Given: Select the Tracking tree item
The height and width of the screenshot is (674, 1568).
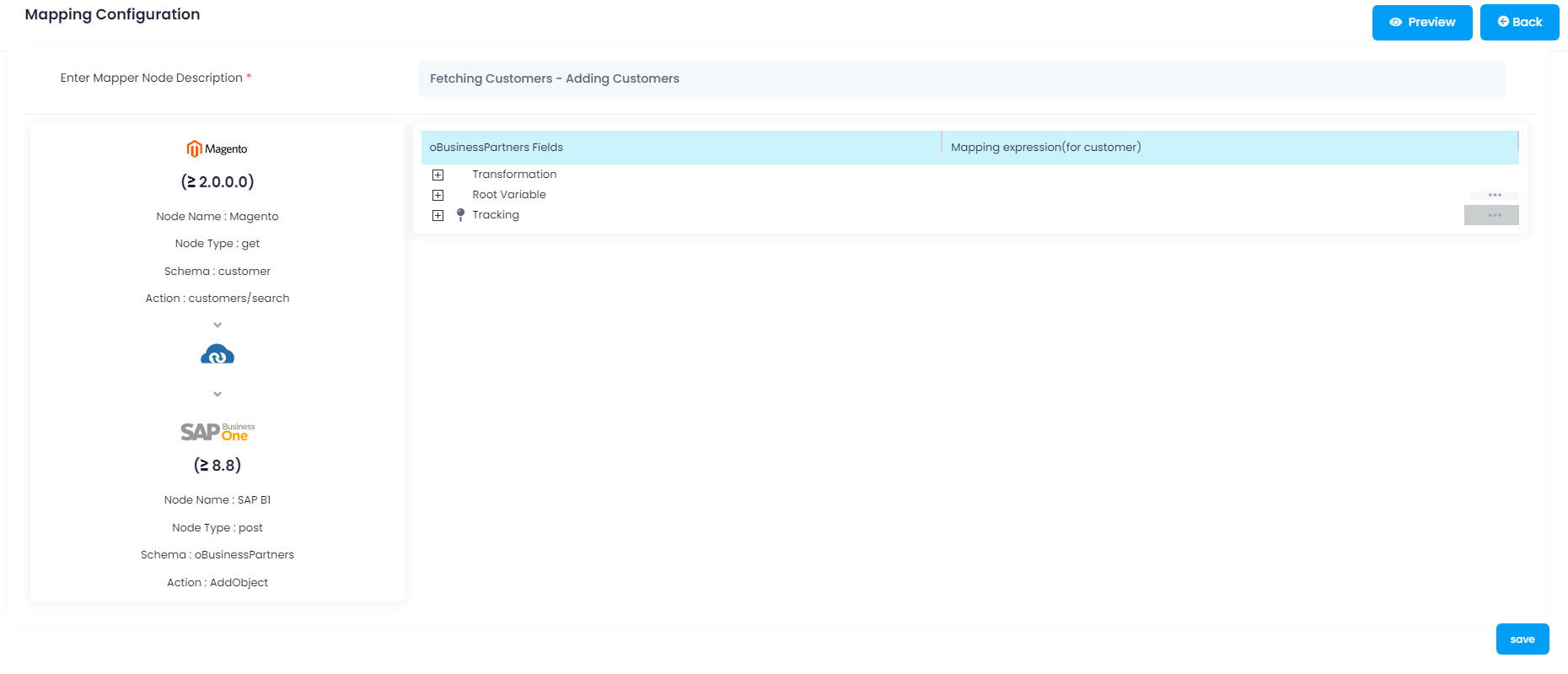Looking at the screenshot, I should (496, 215).
